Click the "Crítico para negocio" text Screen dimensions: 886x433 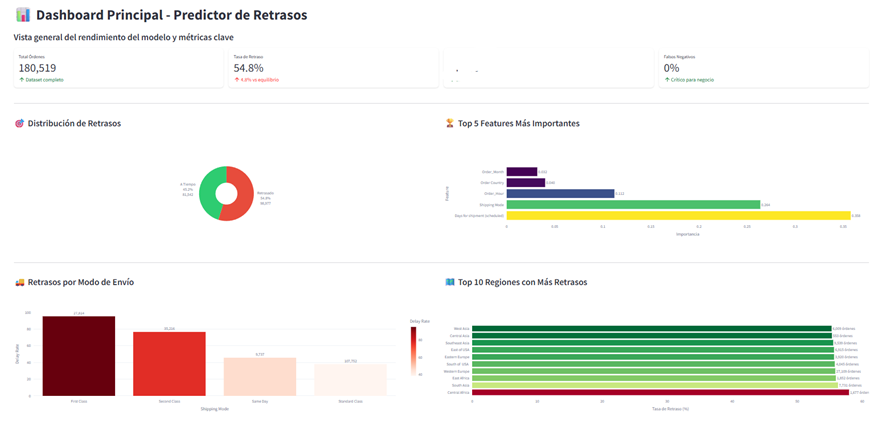point(692,80)
